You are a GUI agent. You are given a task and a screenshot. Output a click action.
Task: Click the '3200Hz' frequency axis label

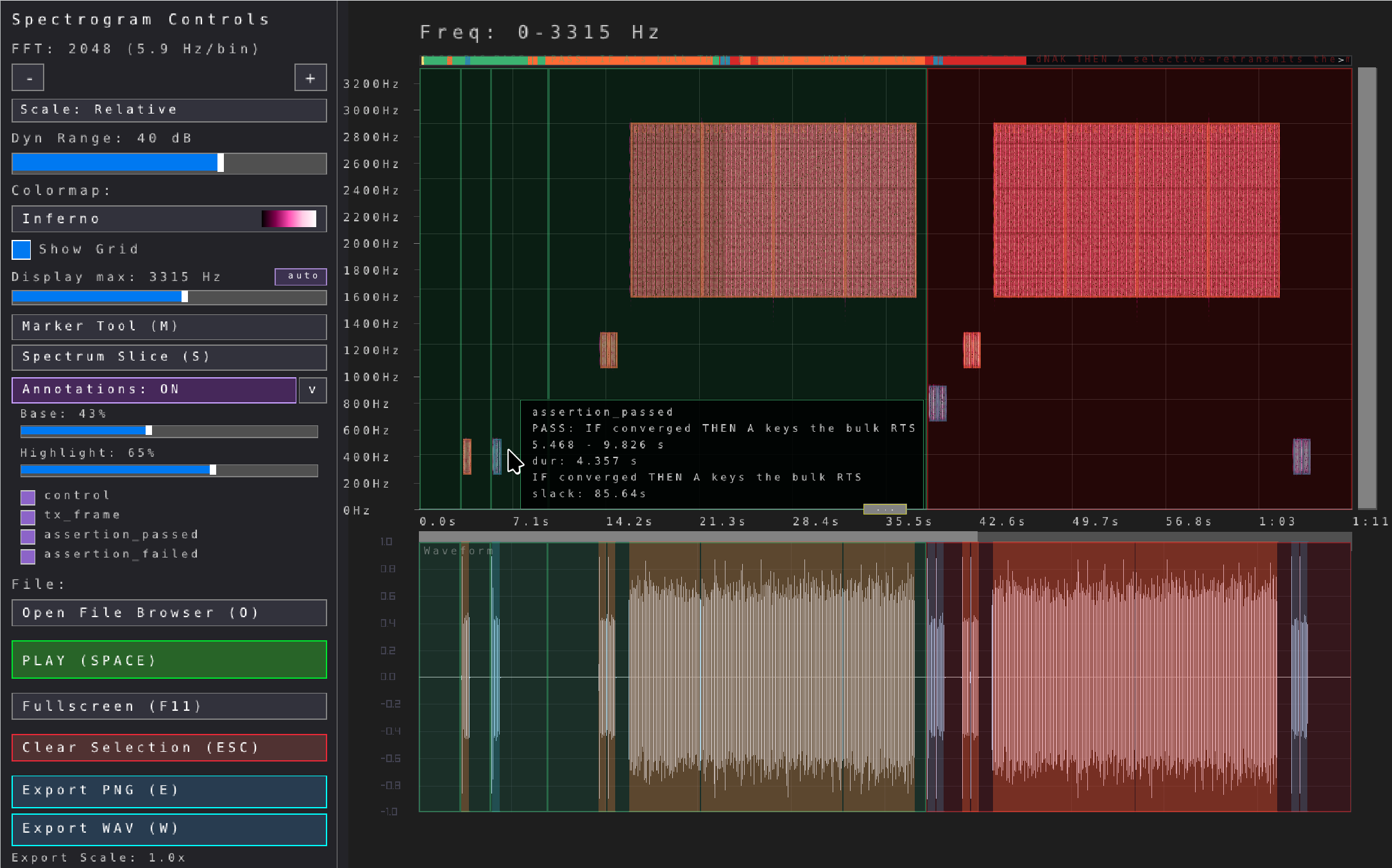371,84
